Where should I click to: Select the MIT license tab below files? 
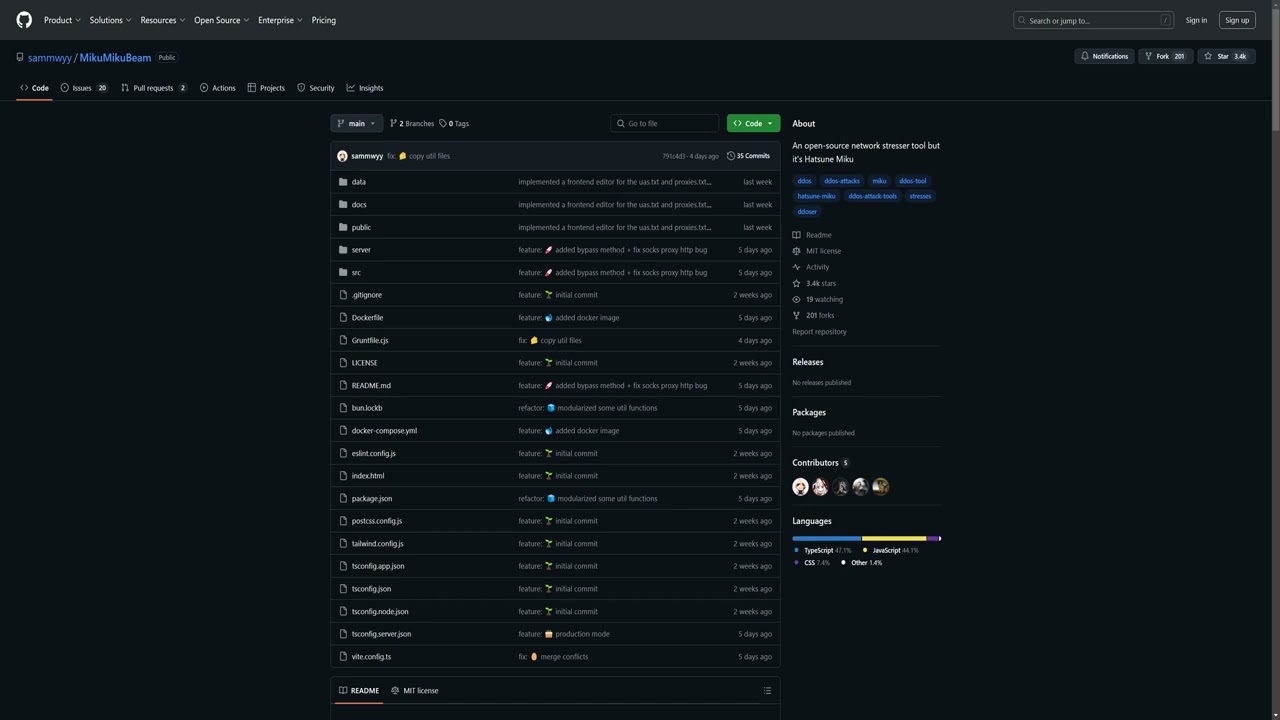[415, 691]
